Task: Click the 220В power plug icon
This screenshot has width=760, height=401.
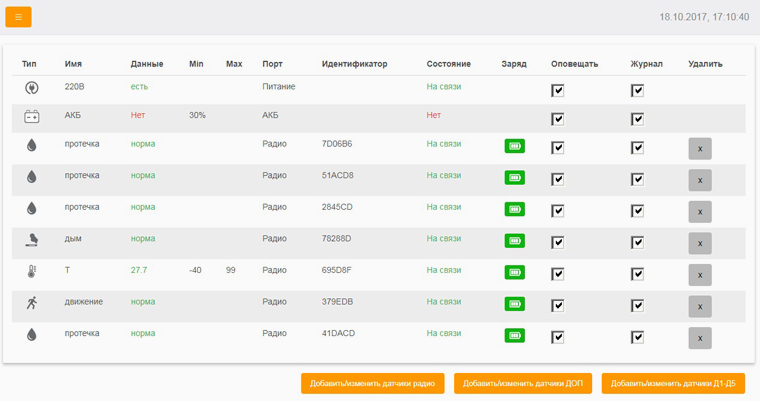Action: click(x=31, y=88)
